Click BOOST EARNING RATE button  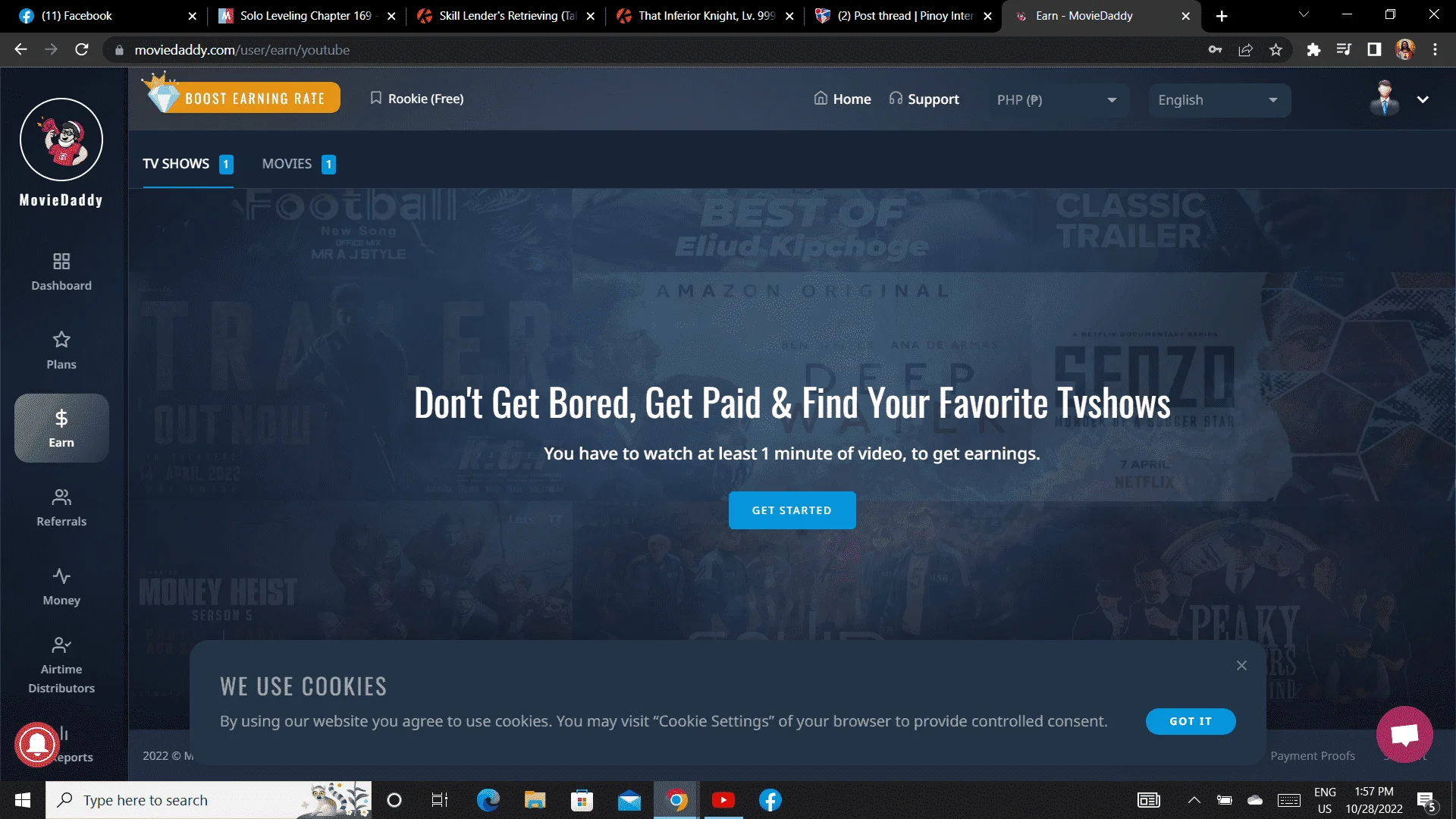[x=243, y=97]
